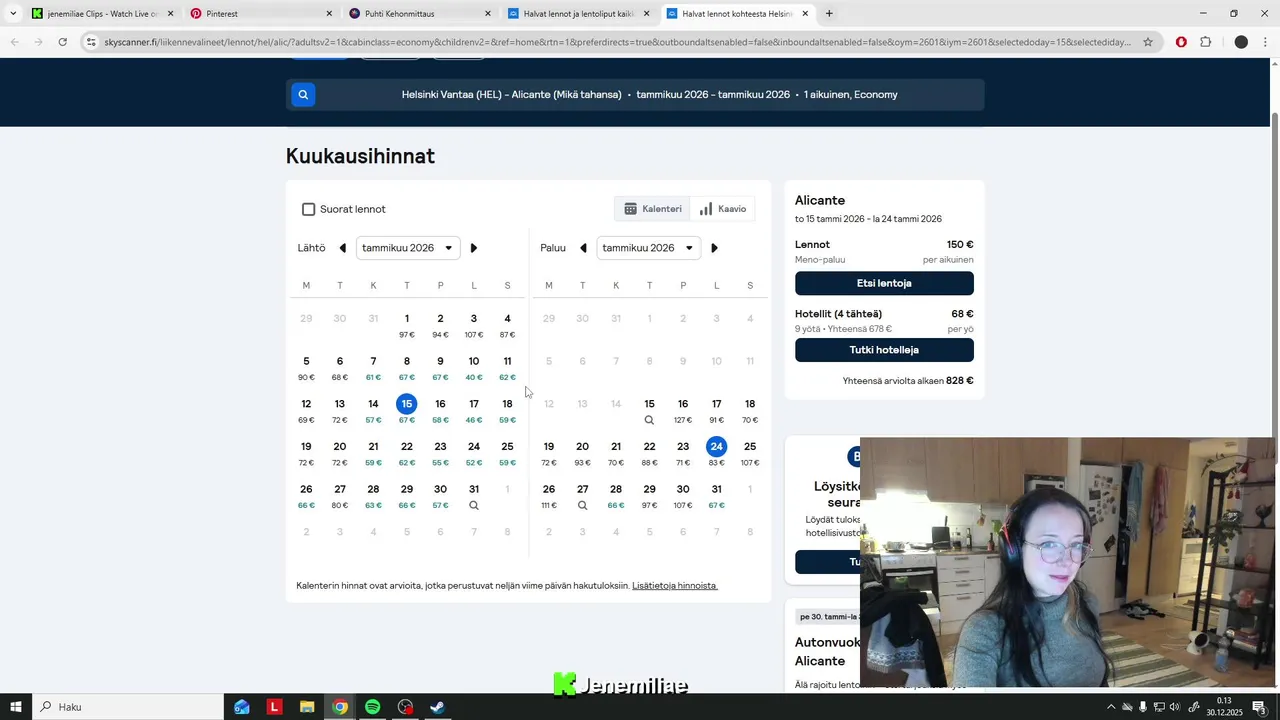Select departure date 27 at 80 €
This screenshot has height=720, width=1280.
(x=340, y=496)
